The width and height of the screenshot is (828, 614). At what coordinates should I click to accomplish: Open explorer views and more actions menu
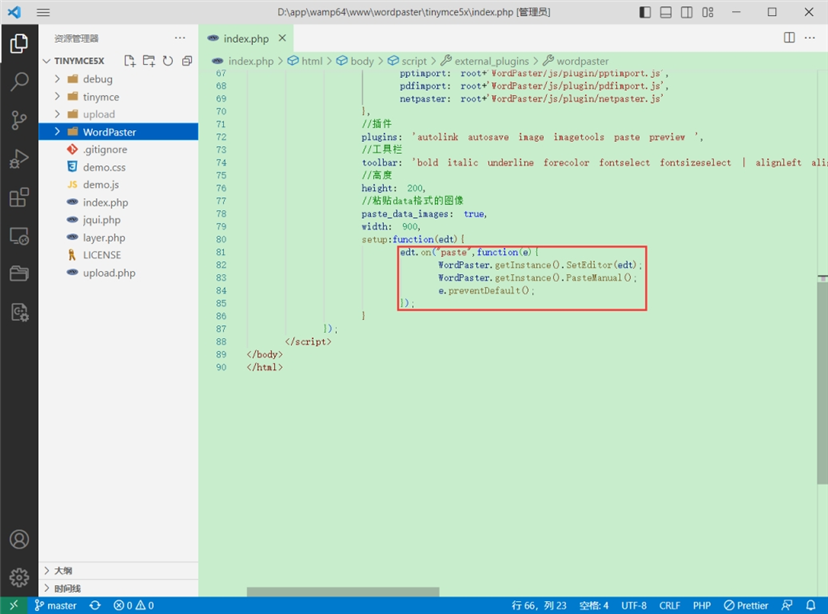180,38
